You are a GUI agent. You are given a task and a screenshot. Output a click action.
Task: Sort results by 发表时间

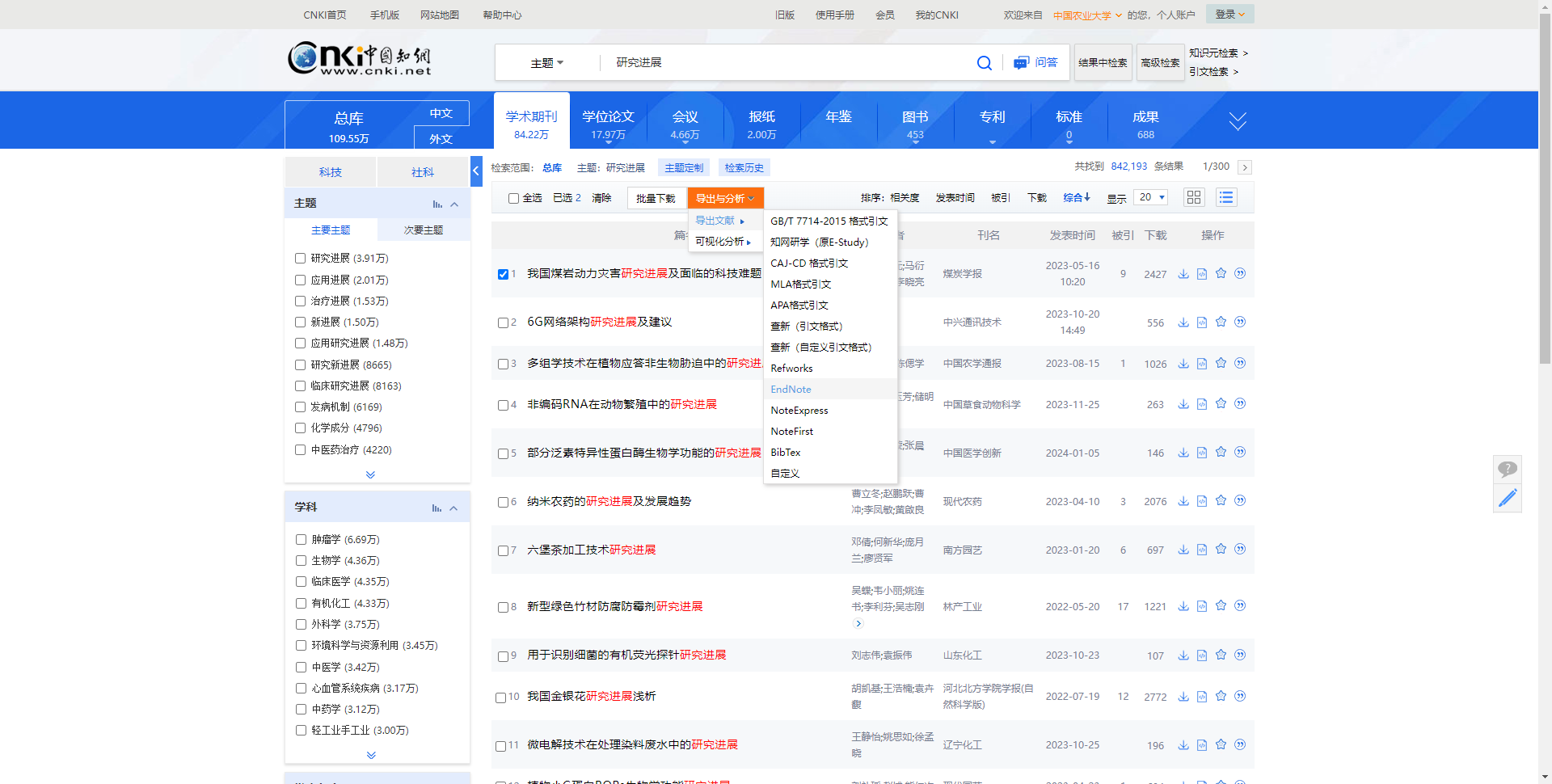tap(955, 198)
